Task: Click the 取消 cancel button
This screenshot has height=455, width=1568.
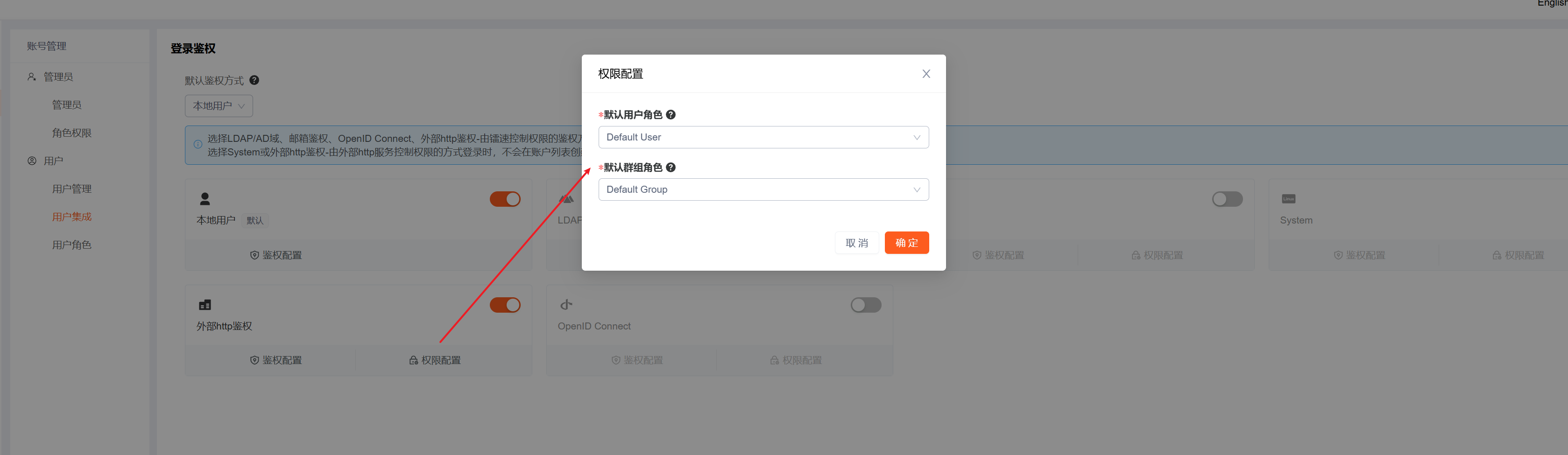Action: coord(856,243)
